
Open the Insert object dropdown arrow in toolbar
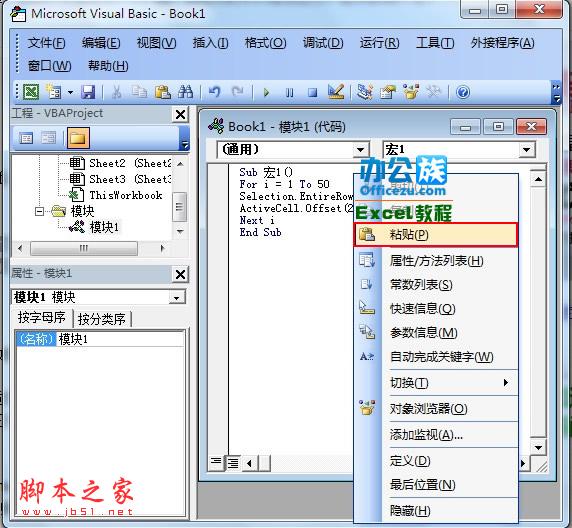(x=70, y=92)
